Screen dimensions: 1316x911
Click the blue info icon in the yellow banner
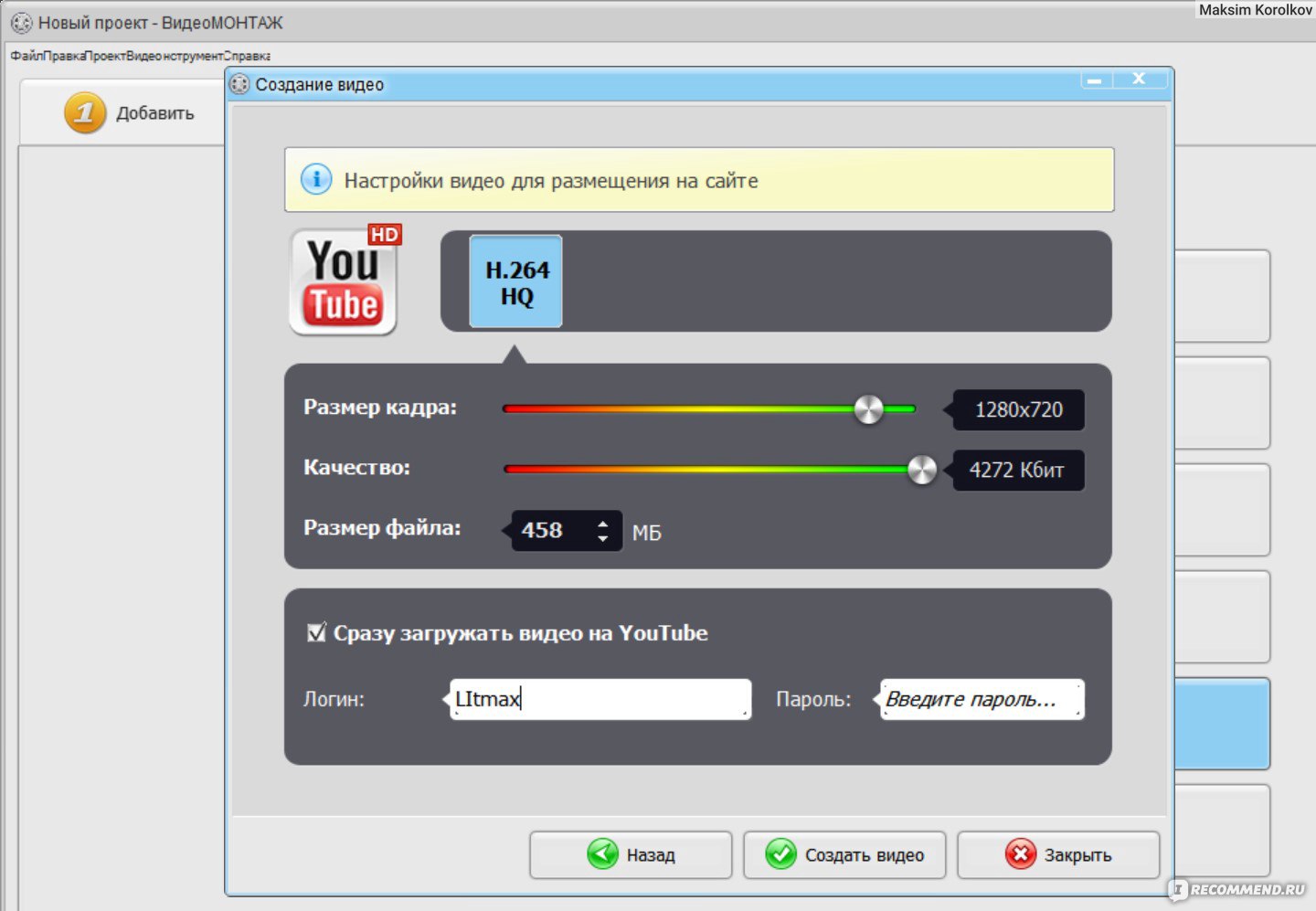tap(316, 179)
